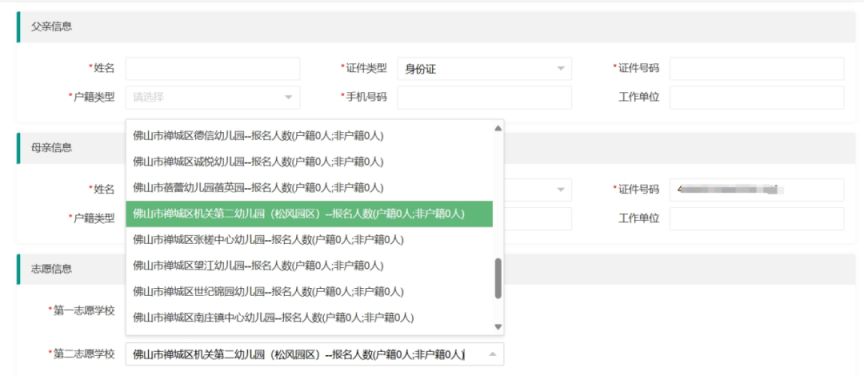The height and width of the screenshot is (376, 864).
Task: Choose 佛山市禅城区南庄镇中心幼儿园 option
Action: (309, 318)
